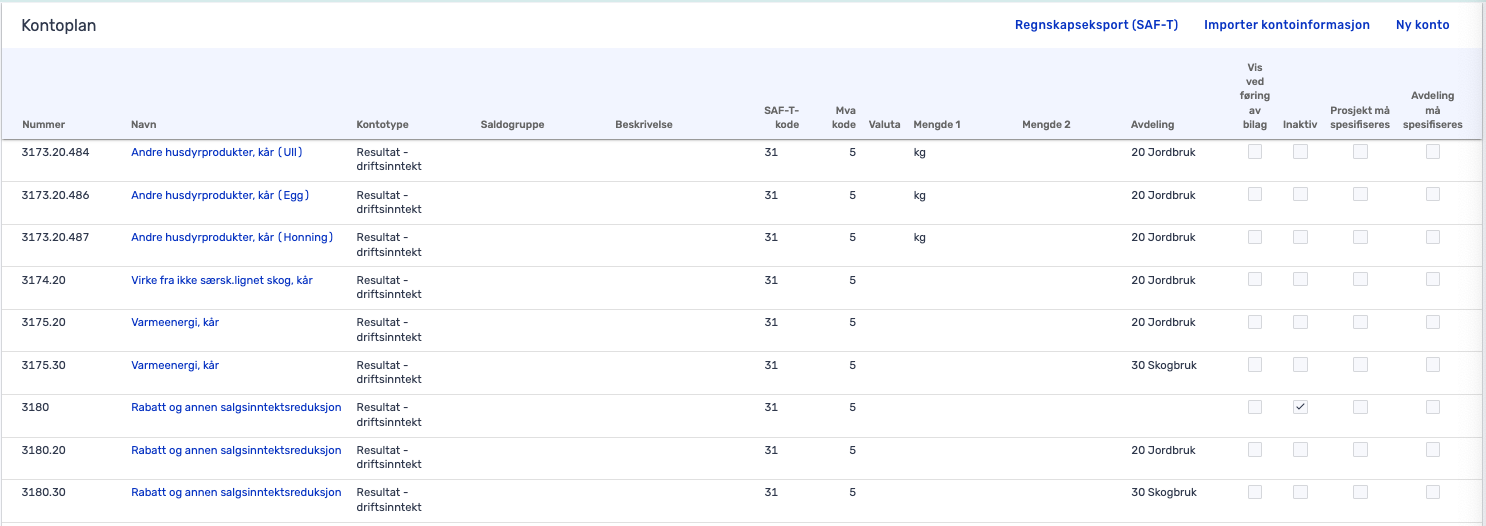Screen dimensions: 1486x526
Task: Click the Valuta column header
Action: (x=884, y=125)
